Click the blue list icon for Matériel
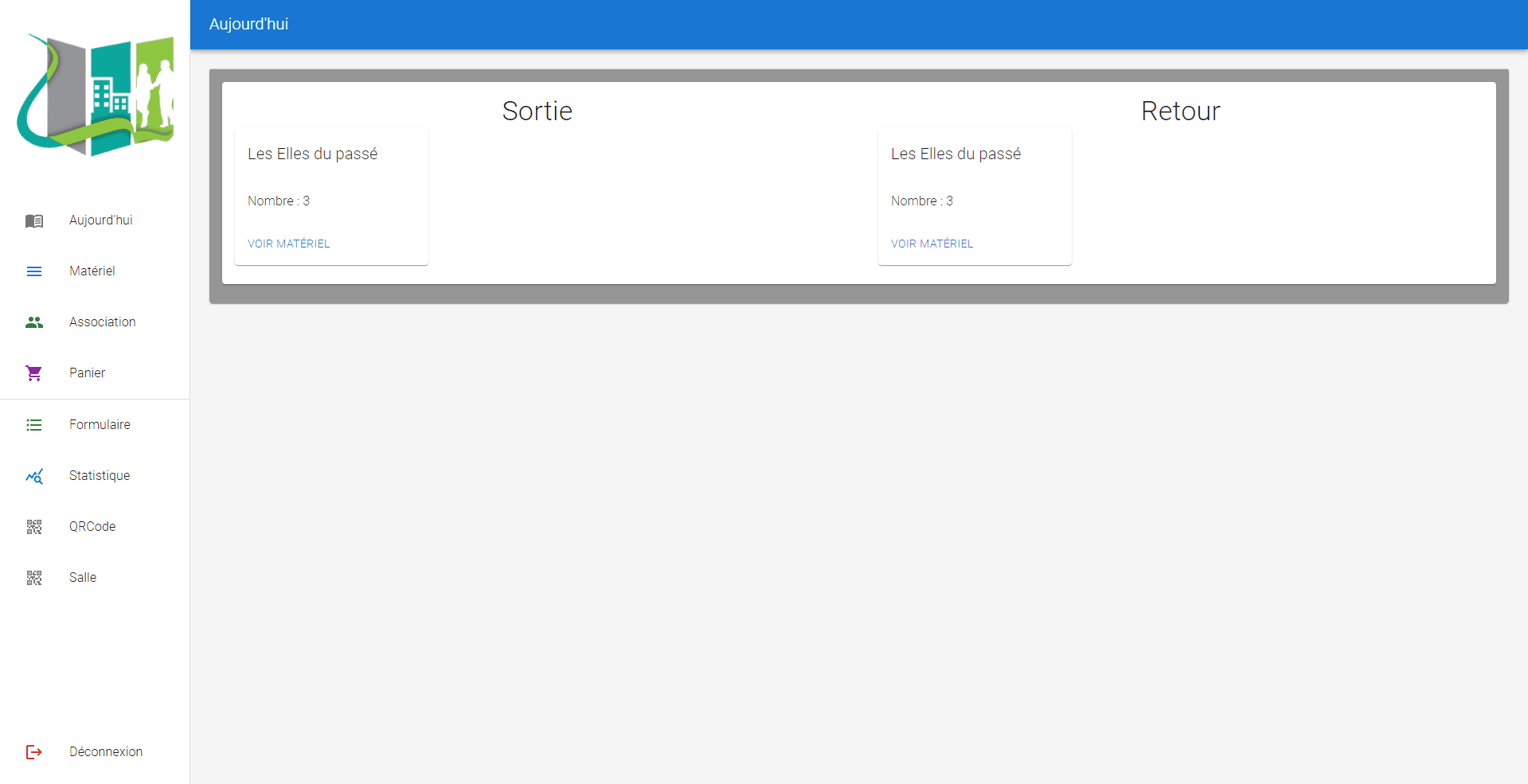This screenshot has width=1528, height=784. (x=34, y=271)
